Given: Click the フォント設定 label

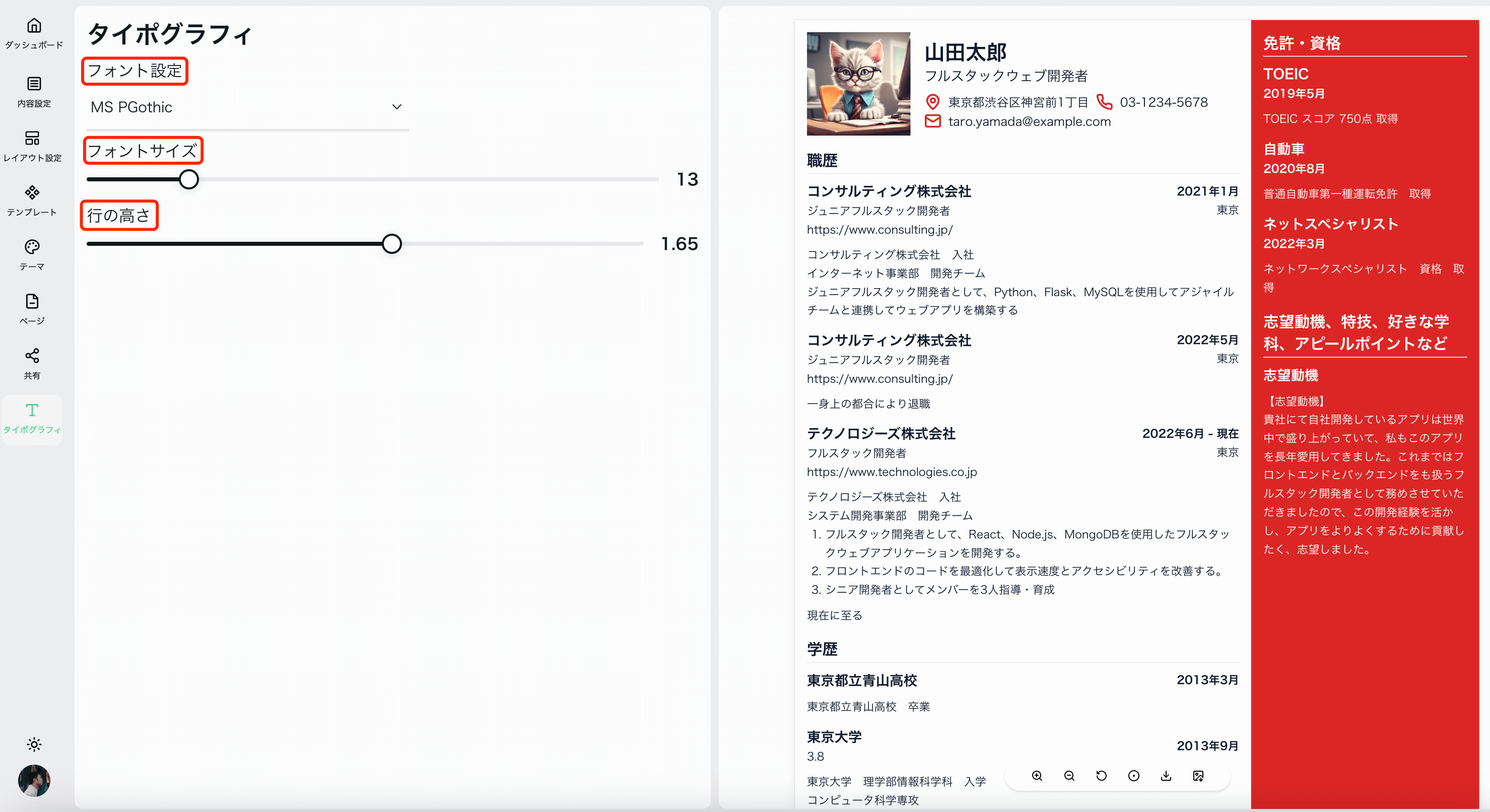Looking at the screenshot, I should pyautogui.click(x=135, y=71).
